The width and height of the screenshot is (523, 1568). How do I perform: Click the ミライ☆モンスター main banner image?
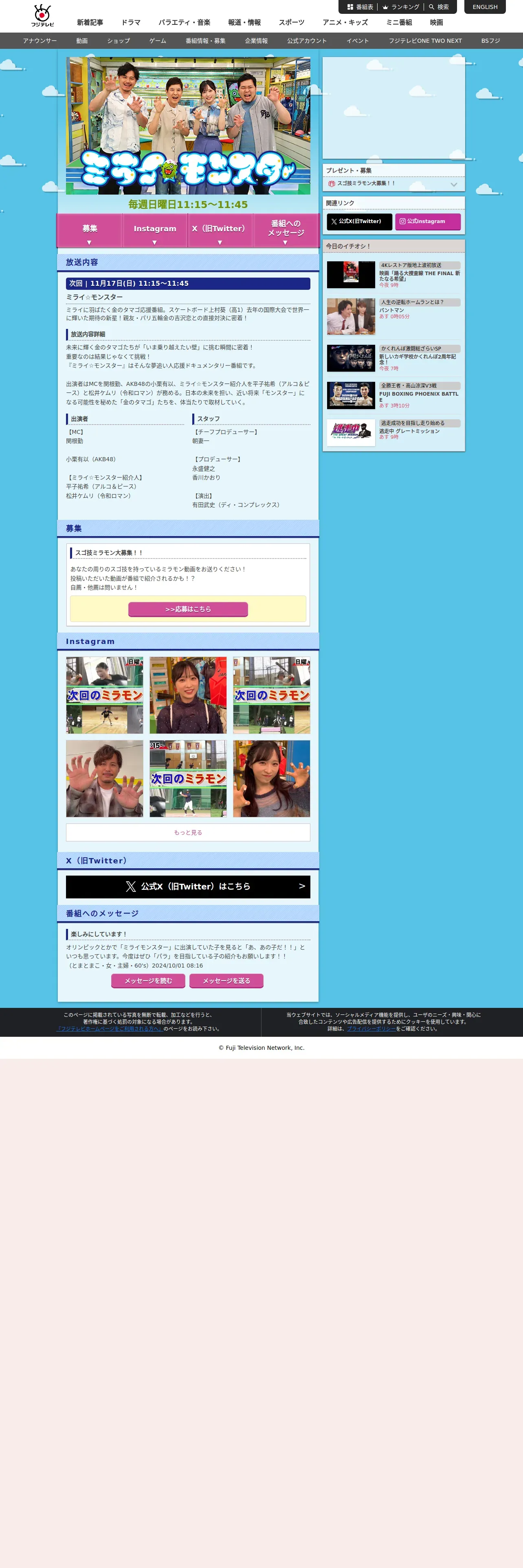coord(188,126)
